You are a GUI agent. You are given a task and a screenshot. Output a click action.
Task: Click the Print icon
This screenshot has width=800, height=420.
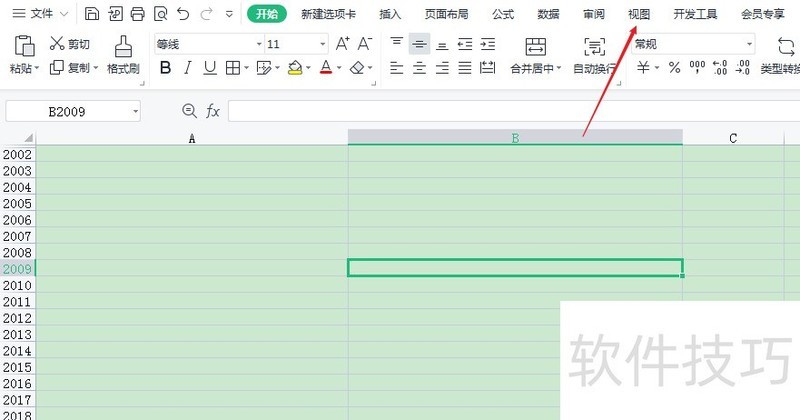click(138, 14)
